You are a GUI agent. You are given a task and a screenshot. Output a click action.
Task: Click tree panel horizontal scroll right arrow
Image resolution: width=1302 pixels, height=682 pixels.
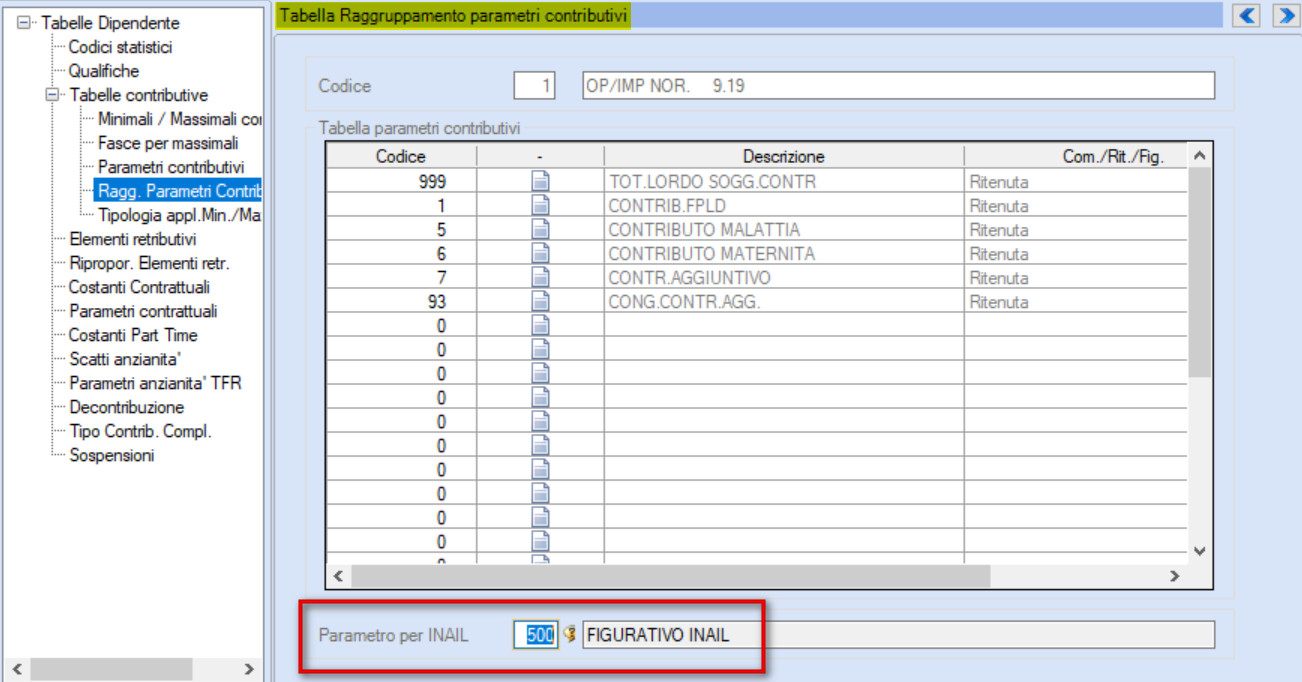[249, 668]
